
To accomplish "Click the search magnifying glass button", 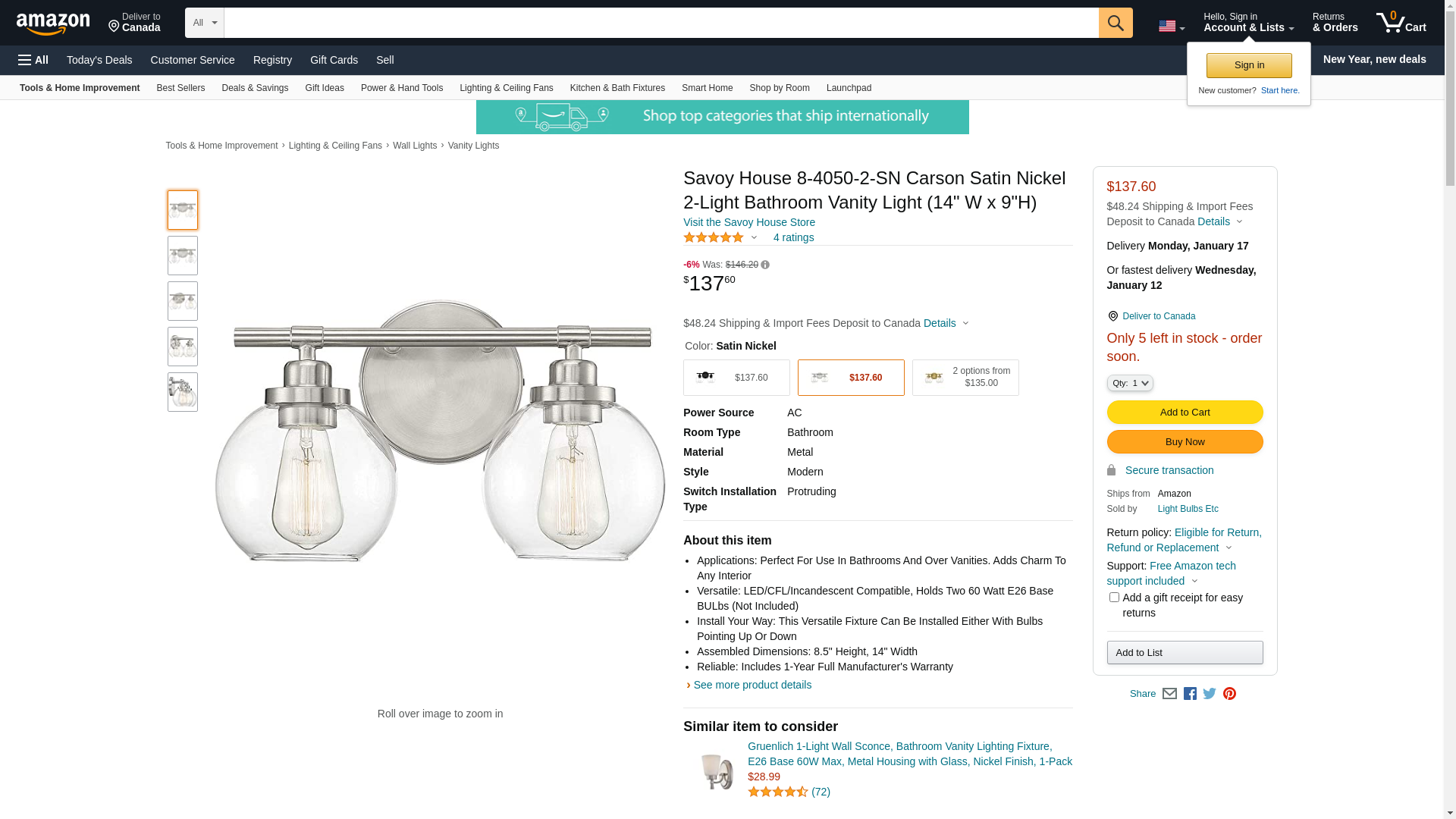I will 1115,23.
